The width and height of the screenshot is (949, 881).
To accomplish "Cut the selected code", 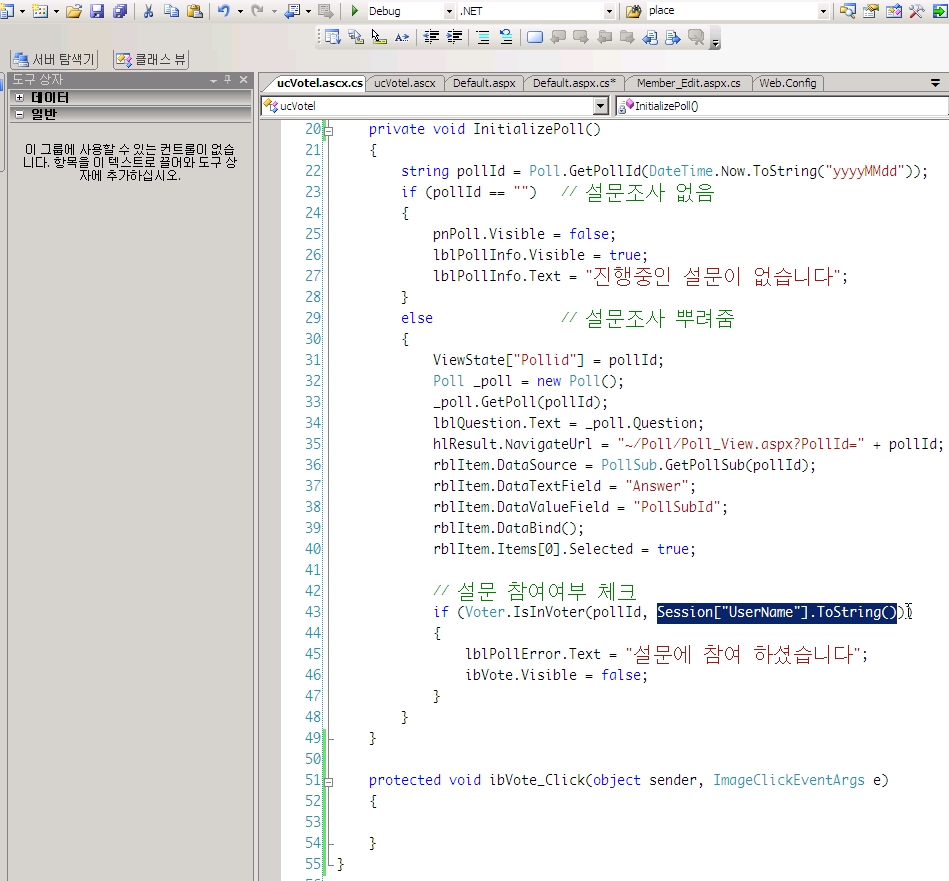I will coord(148,11).
